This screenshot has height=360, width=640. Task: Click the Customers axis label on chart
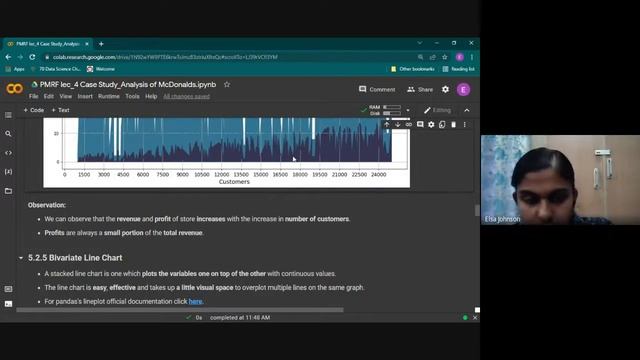234,182
